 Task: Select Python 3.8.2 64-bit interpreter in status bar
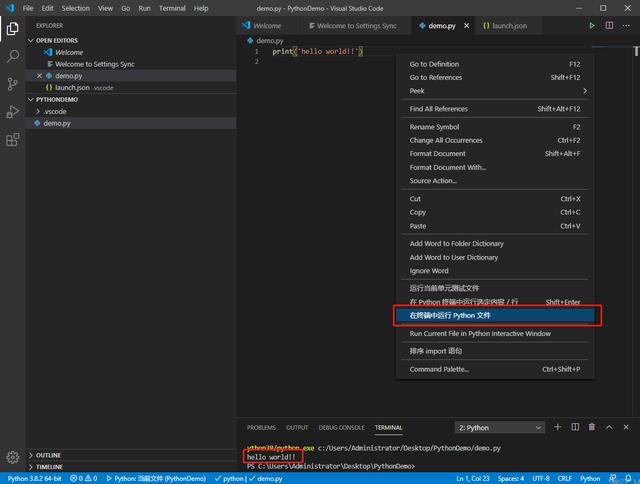point(34,478)
